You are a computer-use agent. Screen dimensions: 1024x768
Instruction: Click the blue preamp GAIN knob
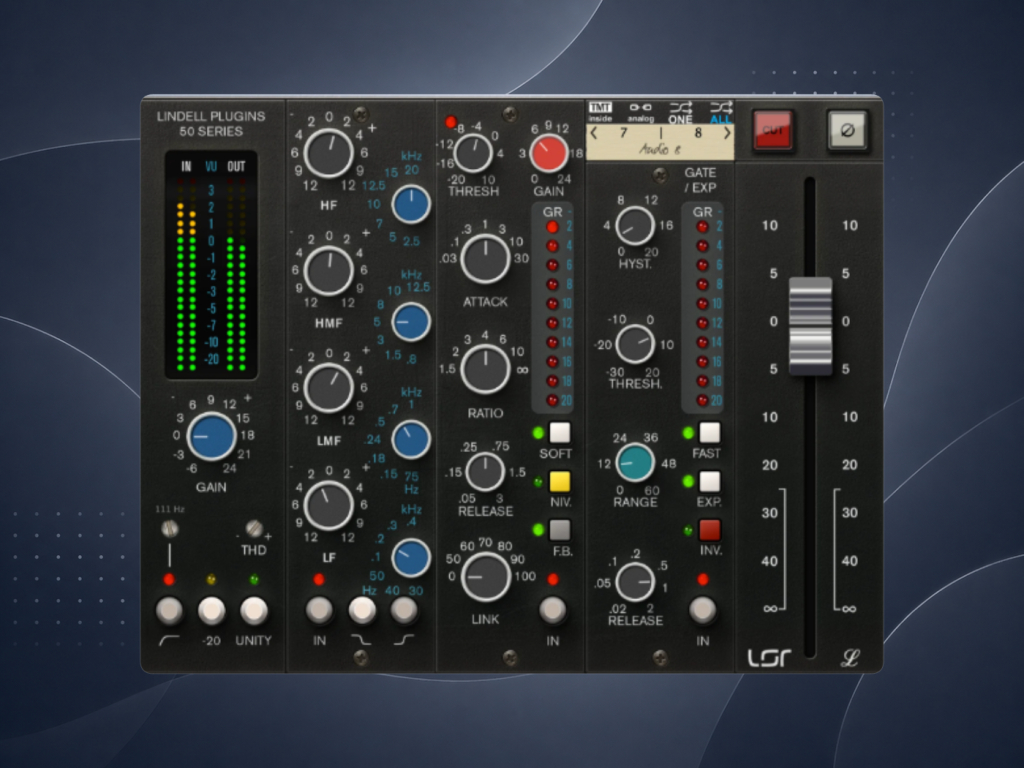211,436
